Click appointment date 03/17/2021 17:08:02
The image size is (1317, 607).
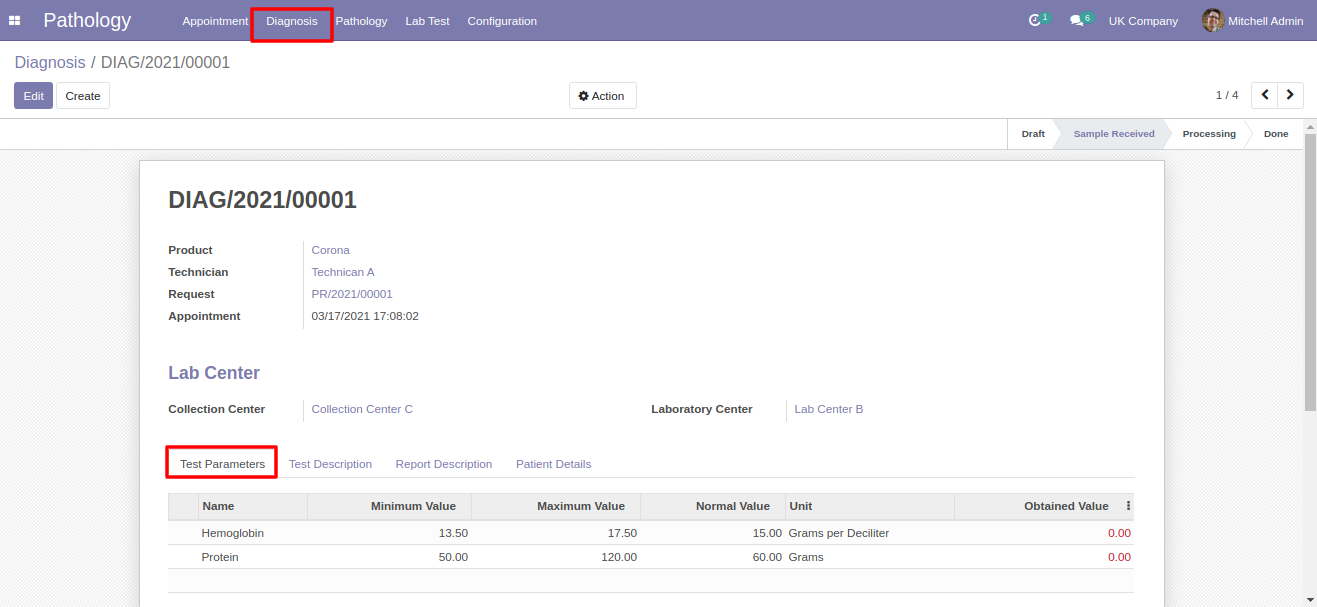click(365, 316)
